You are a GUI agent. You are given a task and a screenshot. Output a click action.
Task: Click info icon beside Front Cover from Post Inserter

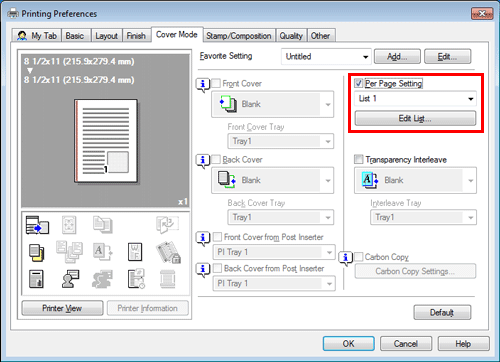click(x=203, y=239)
